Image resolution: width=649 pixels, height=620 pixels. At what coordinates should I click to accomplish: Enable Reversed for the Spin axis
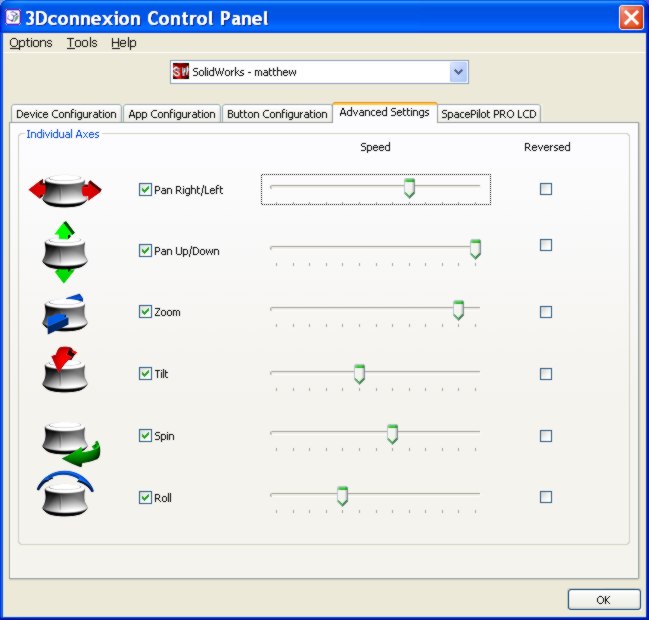pos(546,435)
